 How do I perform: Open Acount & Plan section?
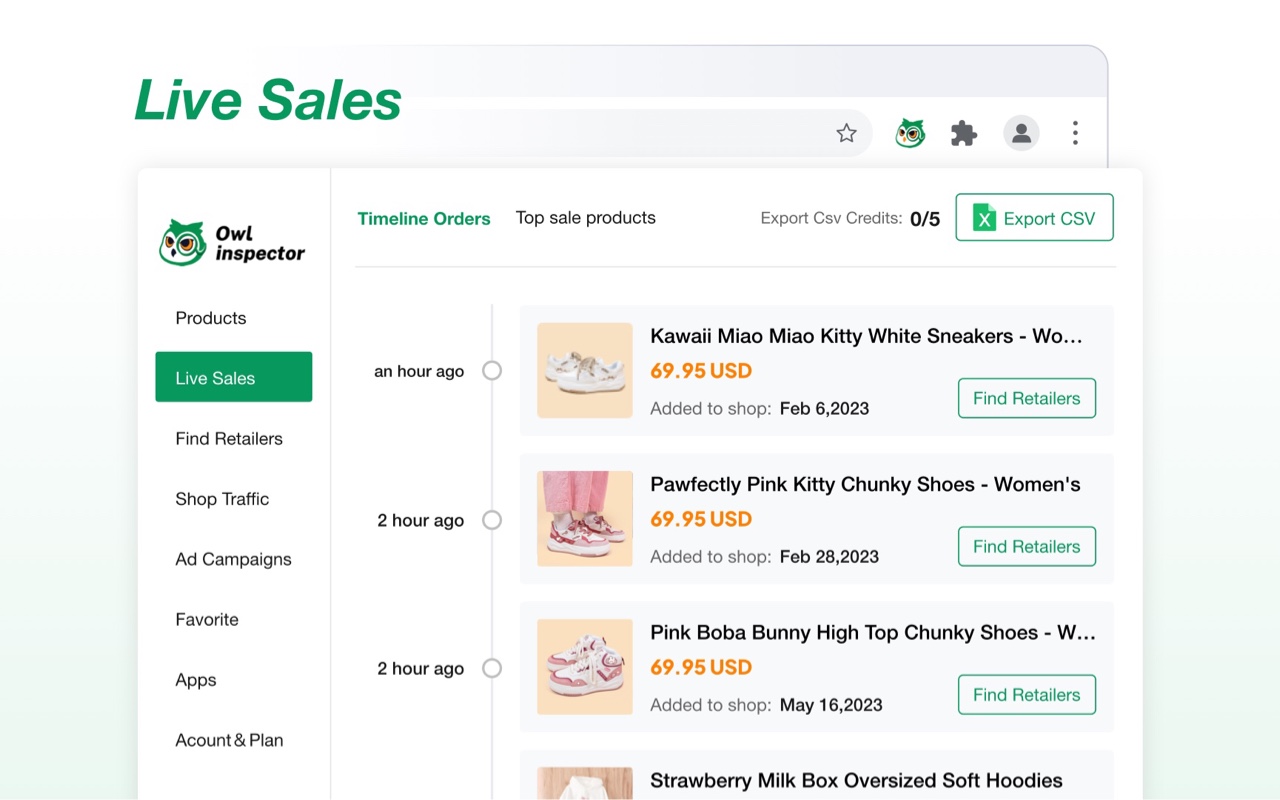[x=229, y=740]
